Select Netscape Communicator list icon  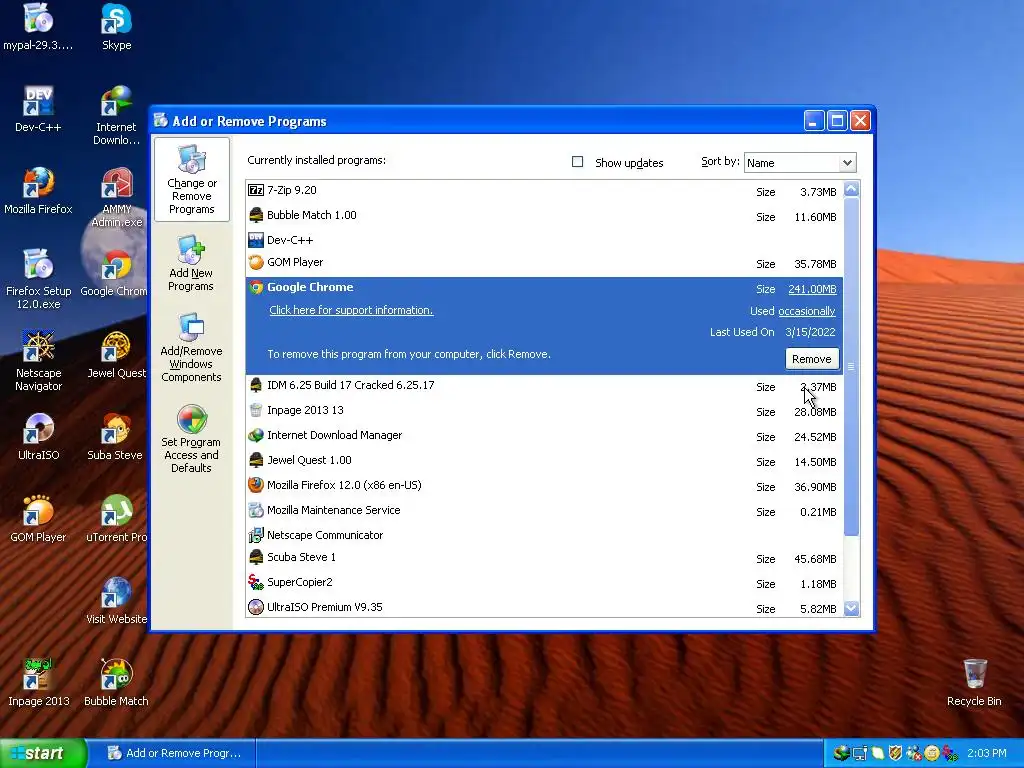tap(256, 535)
